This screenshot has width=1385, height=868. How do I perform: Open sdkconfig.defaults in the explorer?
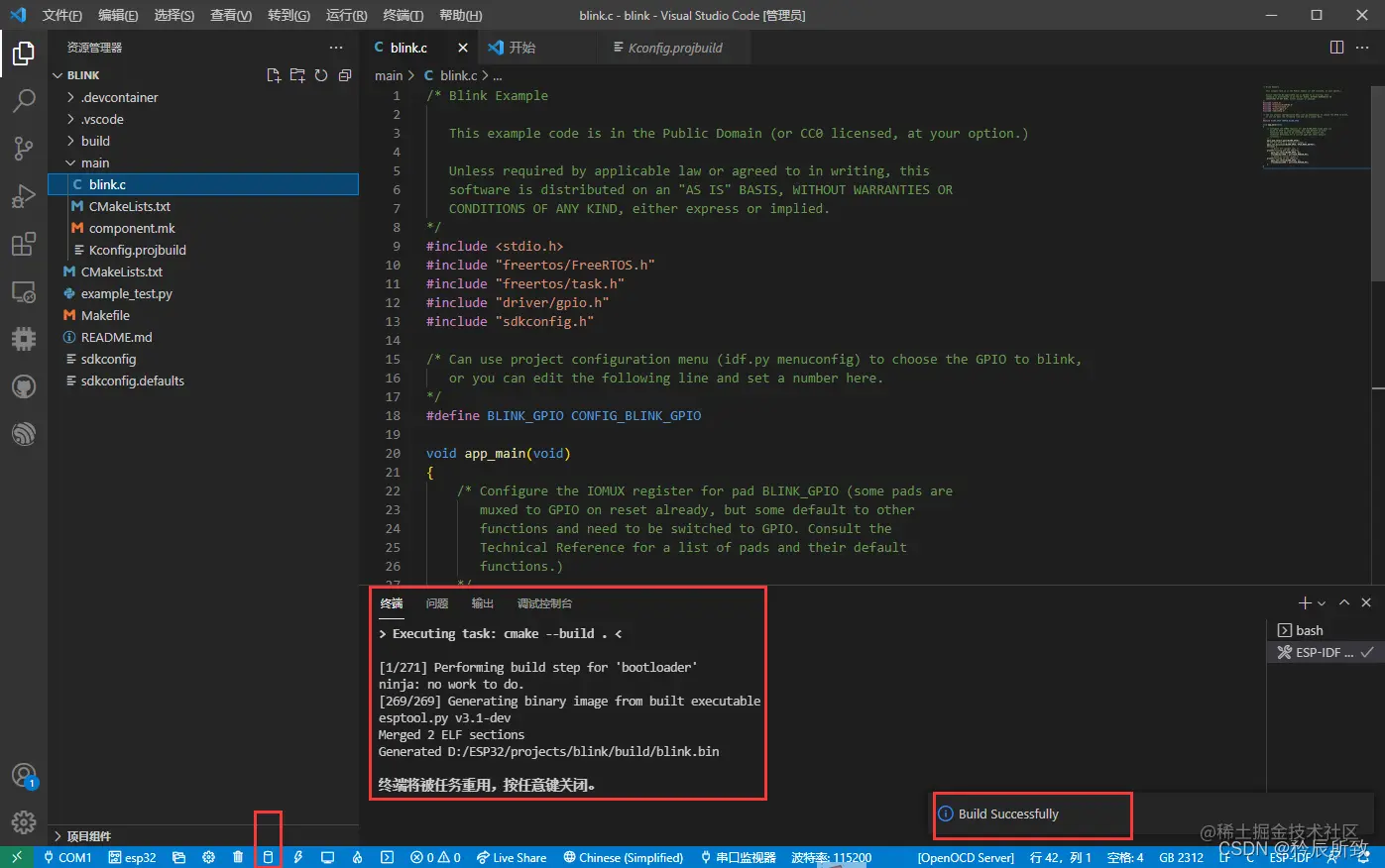(203, 380)
